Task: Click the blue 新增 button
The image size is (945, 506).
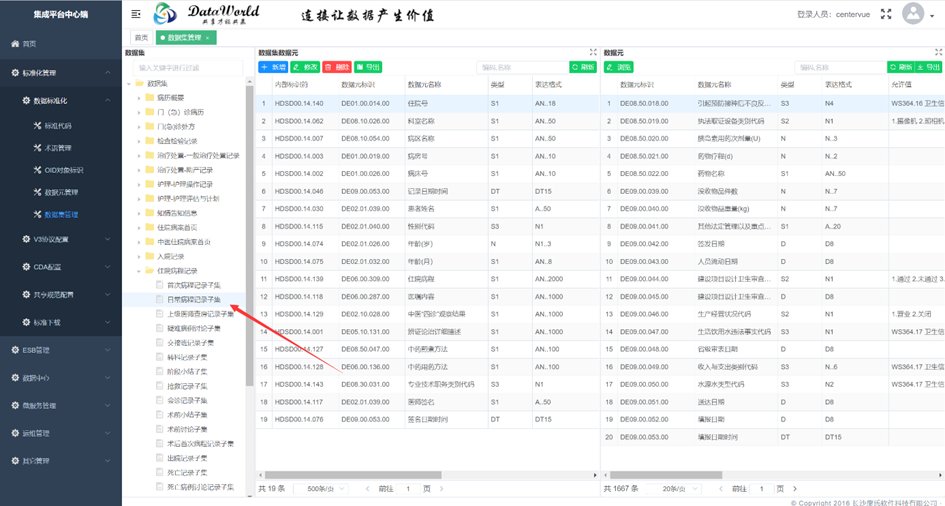Action: pos(273,67)
